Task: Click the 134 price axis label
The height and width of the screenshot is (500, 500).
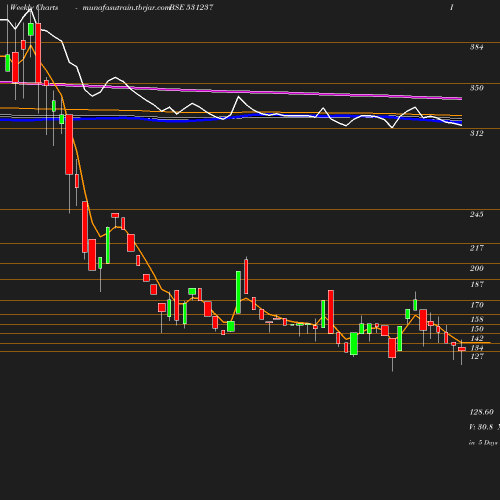Action: pyautogui.click(x=476, y=348)
